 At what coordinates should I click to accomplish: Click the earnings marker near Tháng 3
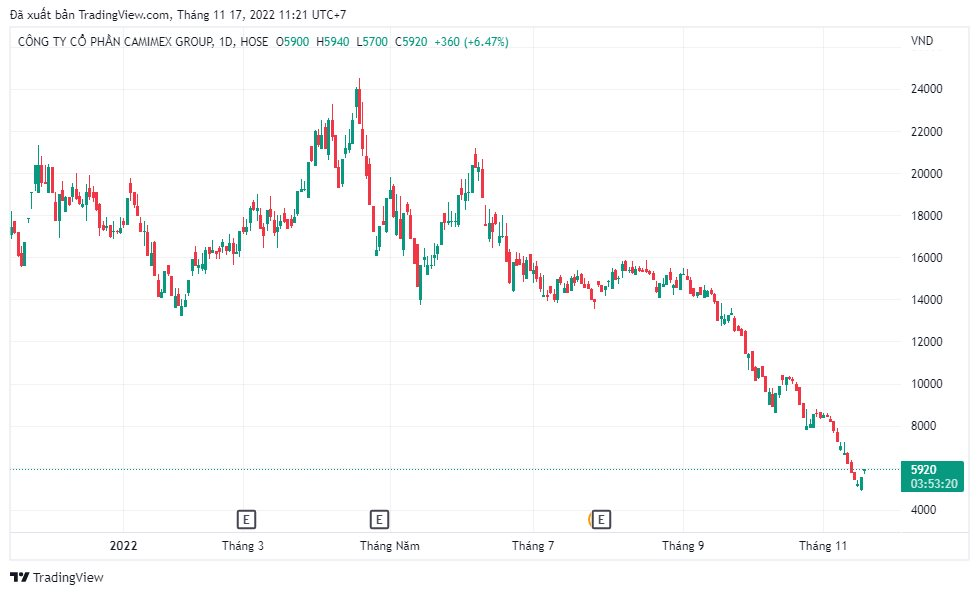click(246, 519)
